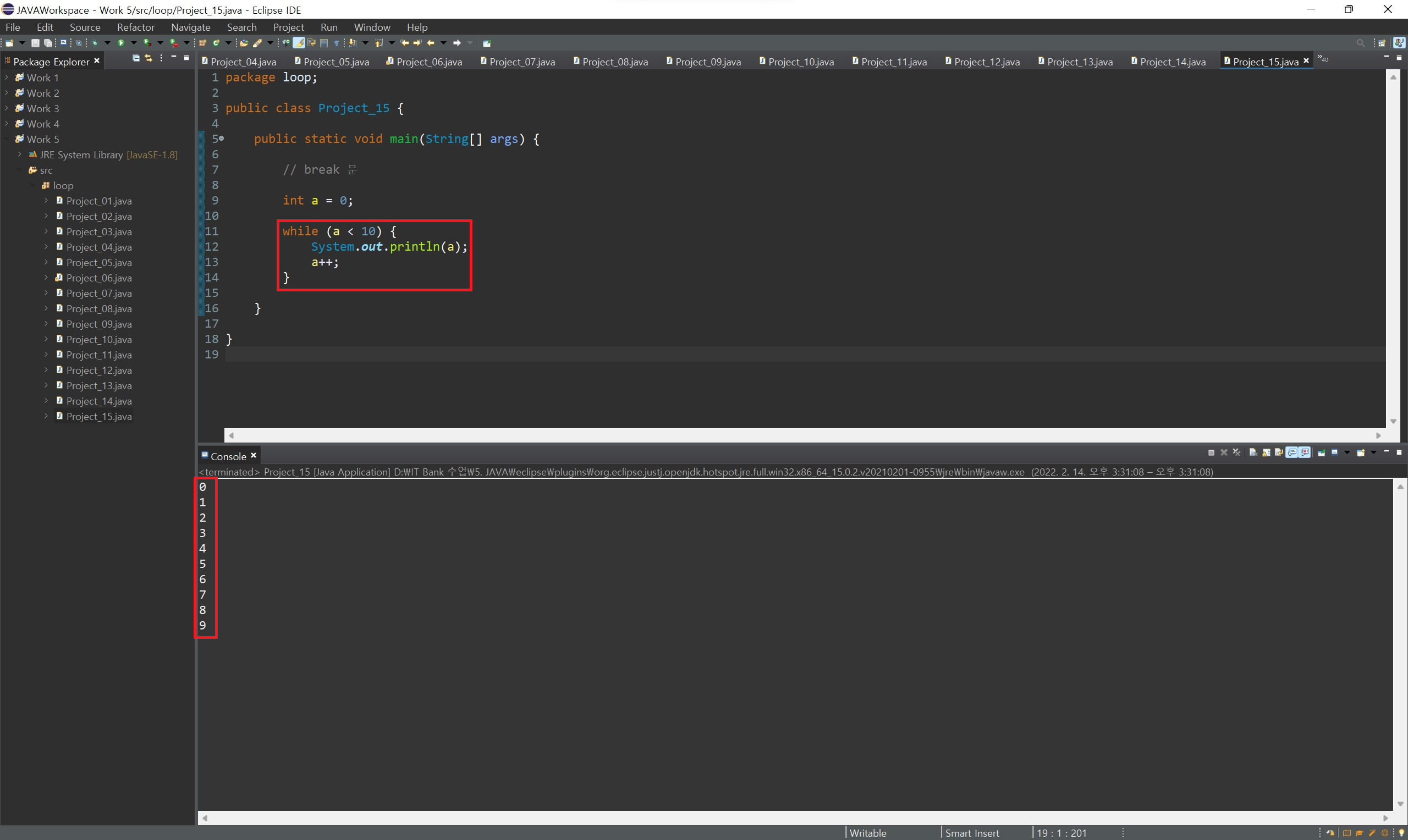Toggle Scroll Lock in Console toolbar
This screenshot has width=1408, height=840.
(x=1266, y=452)
